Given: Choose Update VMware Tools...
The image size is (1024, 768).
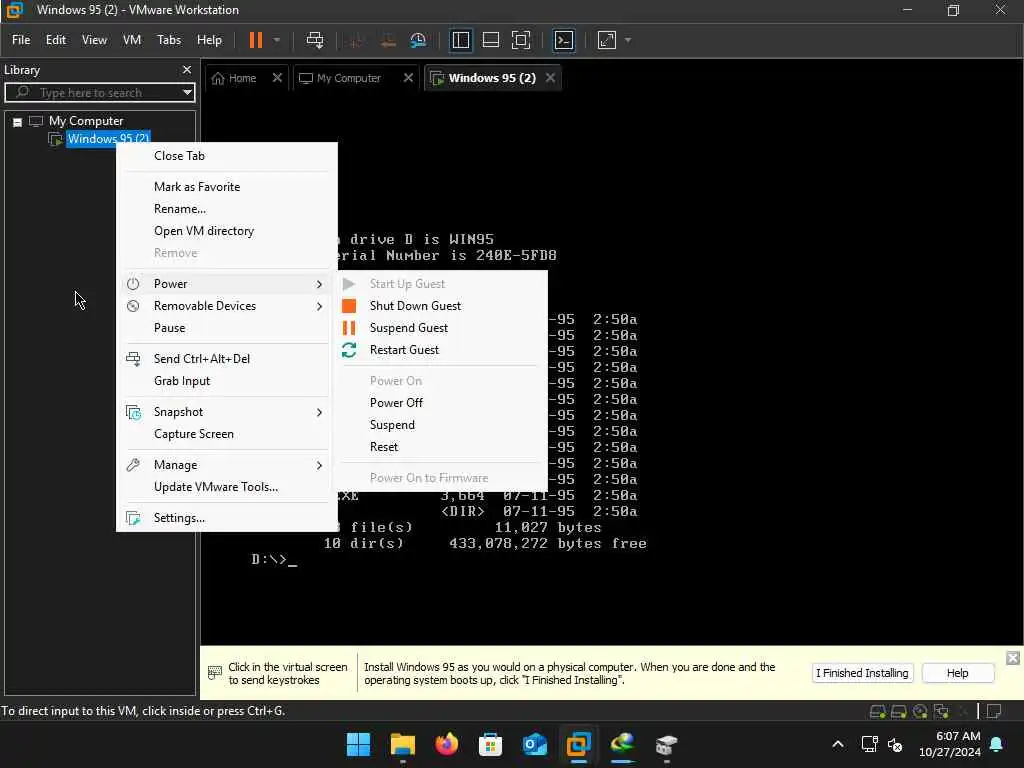Looking at the screenshot, I should point(216,487).
